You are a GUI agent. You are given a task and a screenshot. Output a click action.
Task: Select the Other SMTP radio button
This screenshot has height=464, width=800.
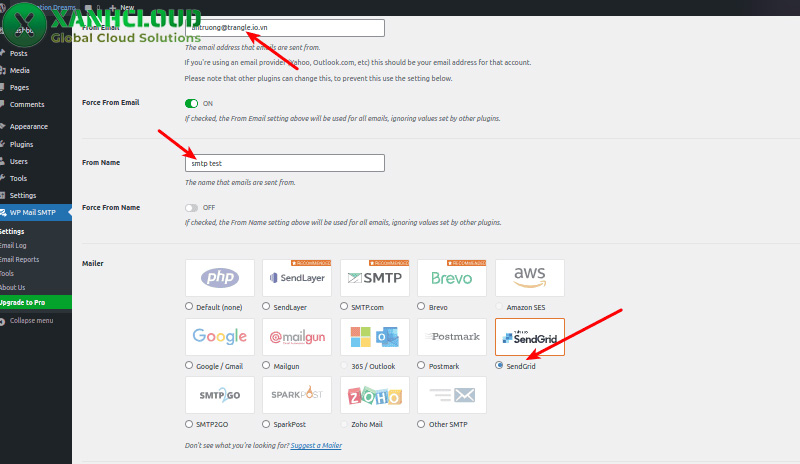coord(423,424)
